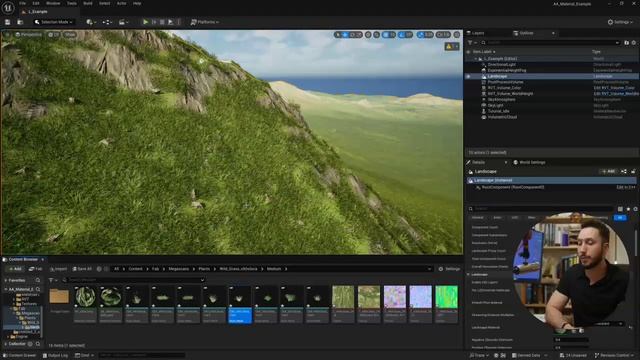This screenshot has height=360, width=640.
Task: Open the Help menu
Action: point(137,3)
